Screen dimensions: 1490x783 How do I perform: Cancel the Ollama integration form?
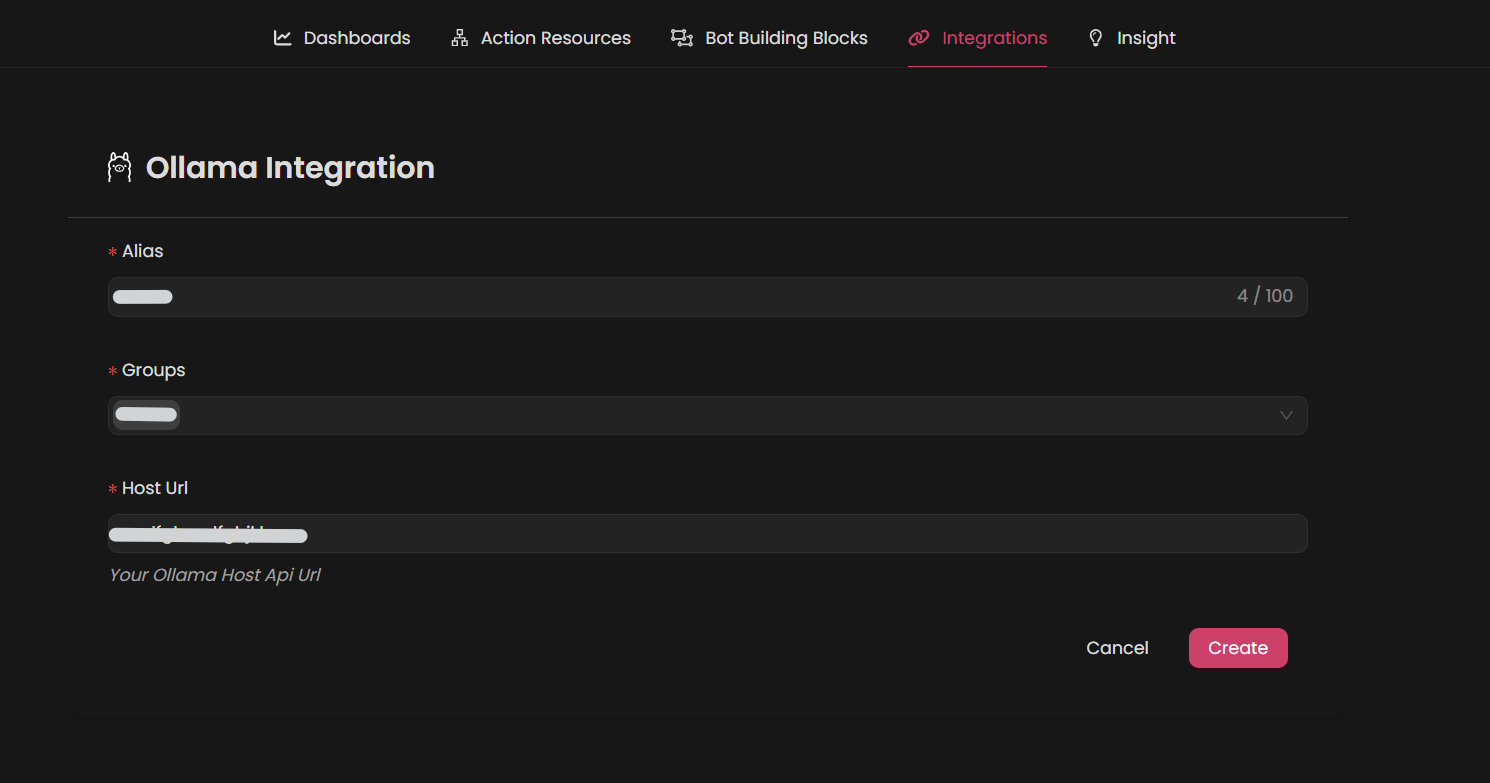(1117, 648)
